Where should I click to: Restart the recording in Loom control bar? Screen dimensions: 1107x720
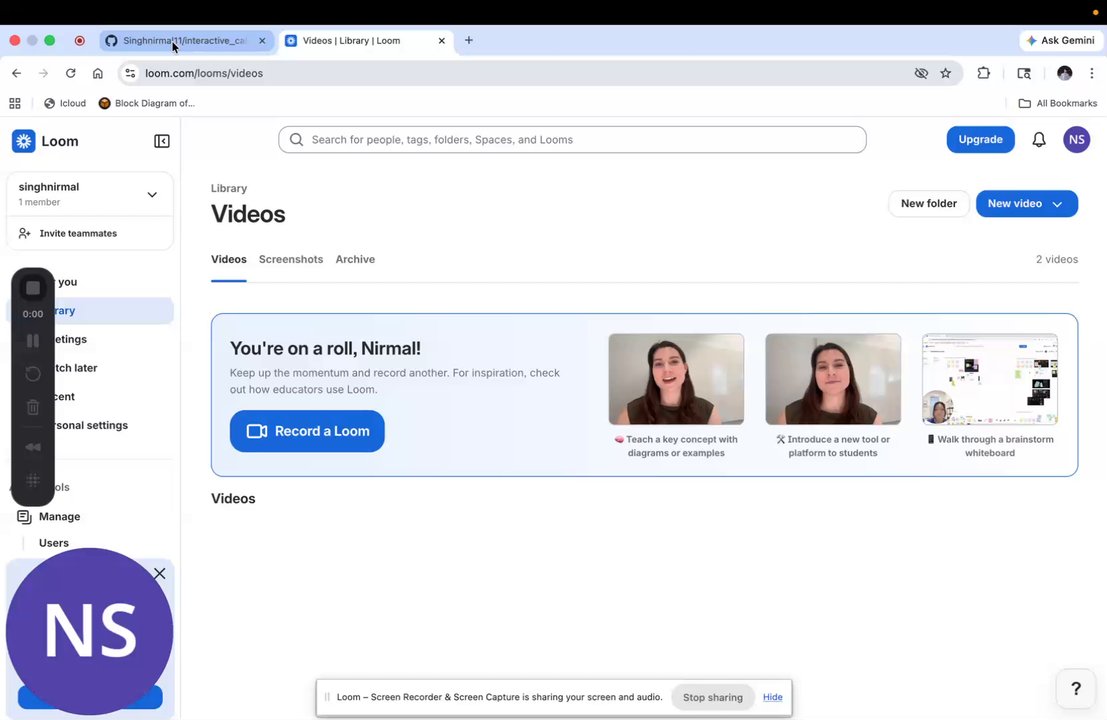click(32, 373)
